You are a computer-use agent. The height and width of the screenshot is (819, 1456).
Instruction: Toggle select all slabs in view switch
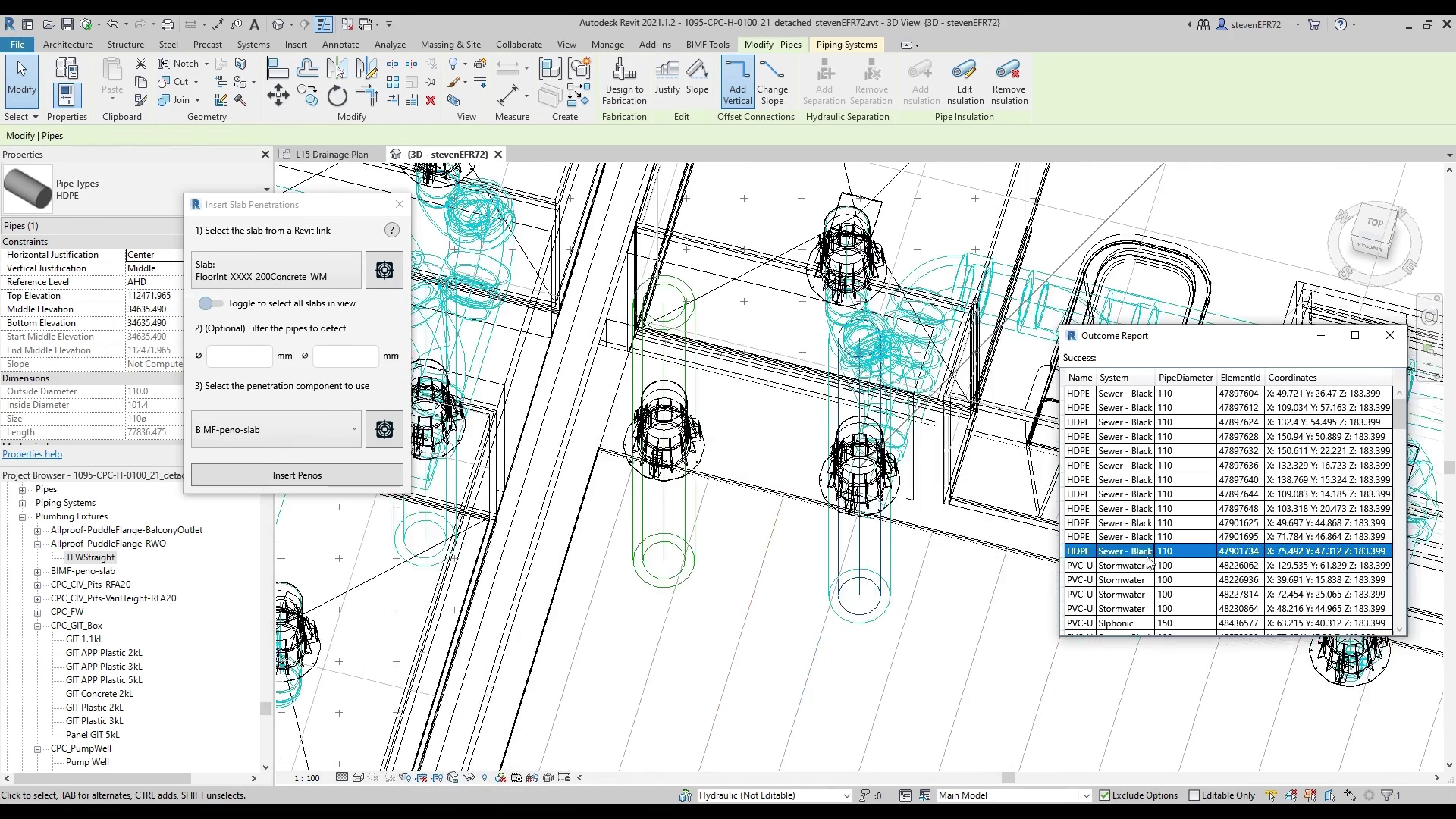pos(210,303)
